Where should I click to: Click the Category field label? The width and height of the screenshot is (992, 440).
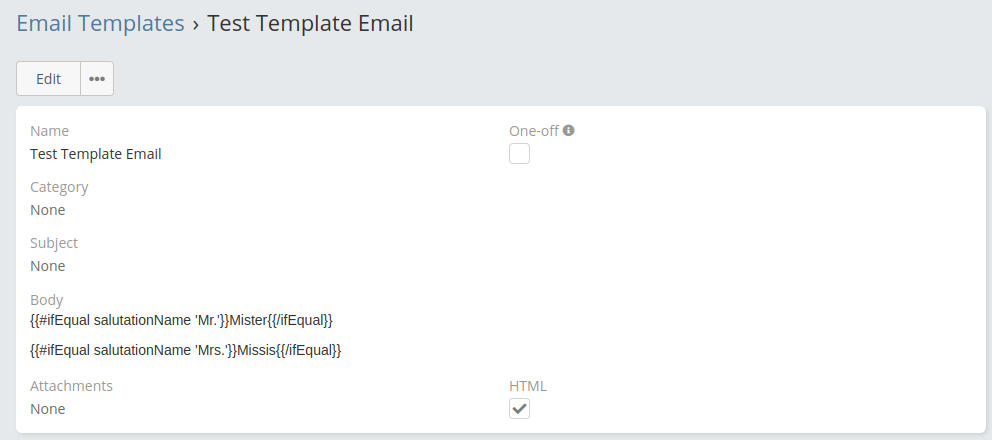(59, 187)
